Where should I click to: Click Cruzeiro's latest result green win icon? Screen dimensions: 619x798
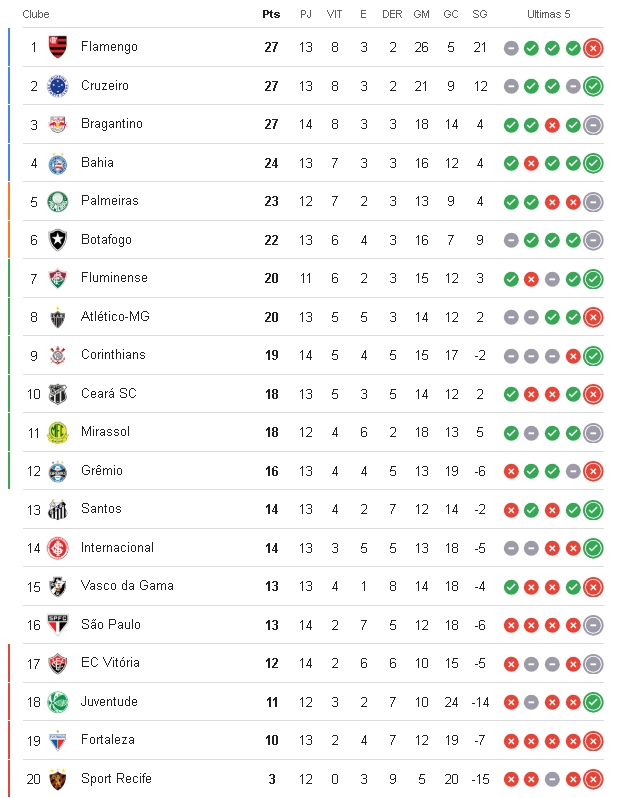point(593,87)
